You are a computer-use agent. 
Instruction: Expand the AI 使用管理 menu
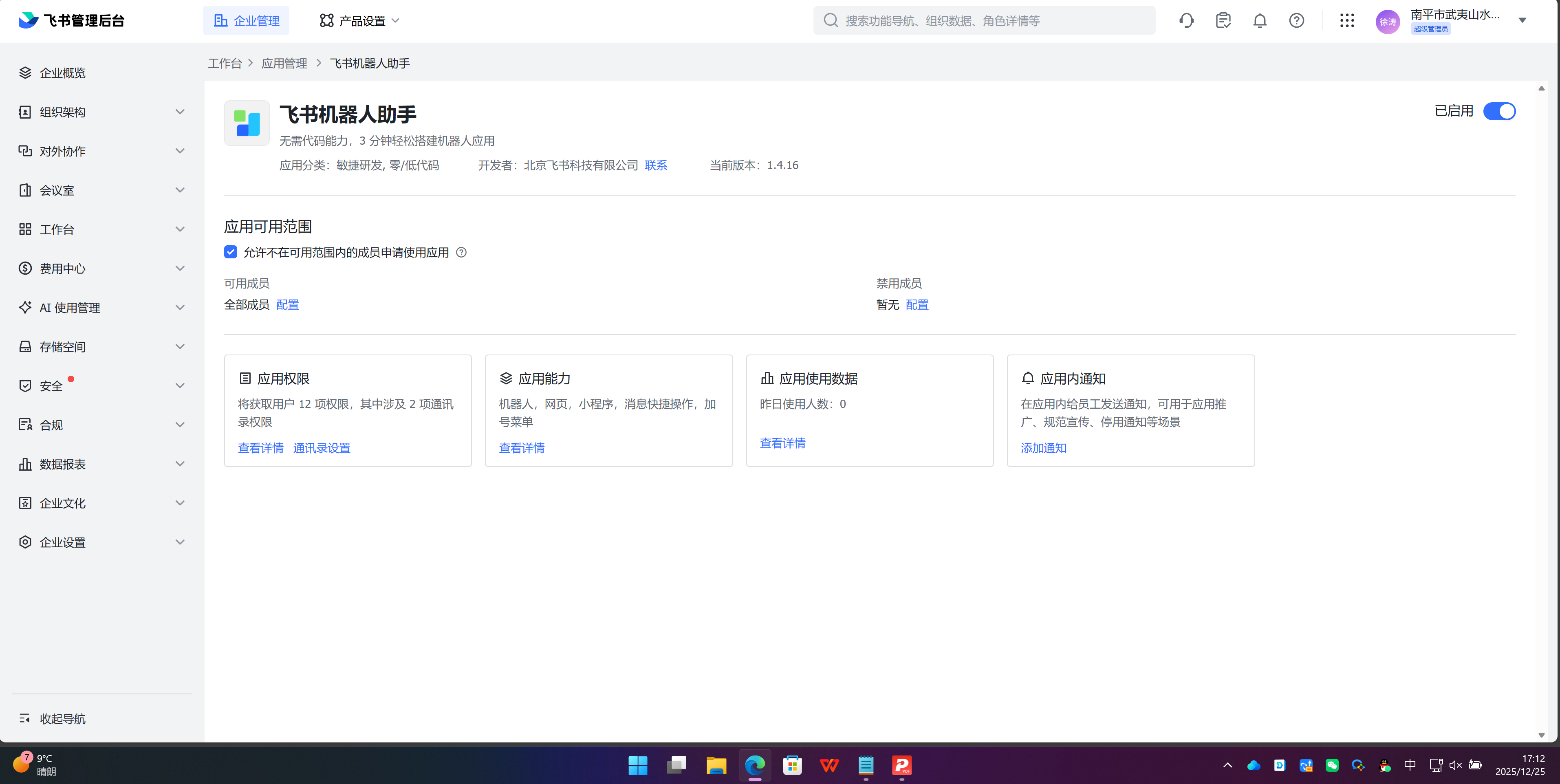(x=70, y=308)
